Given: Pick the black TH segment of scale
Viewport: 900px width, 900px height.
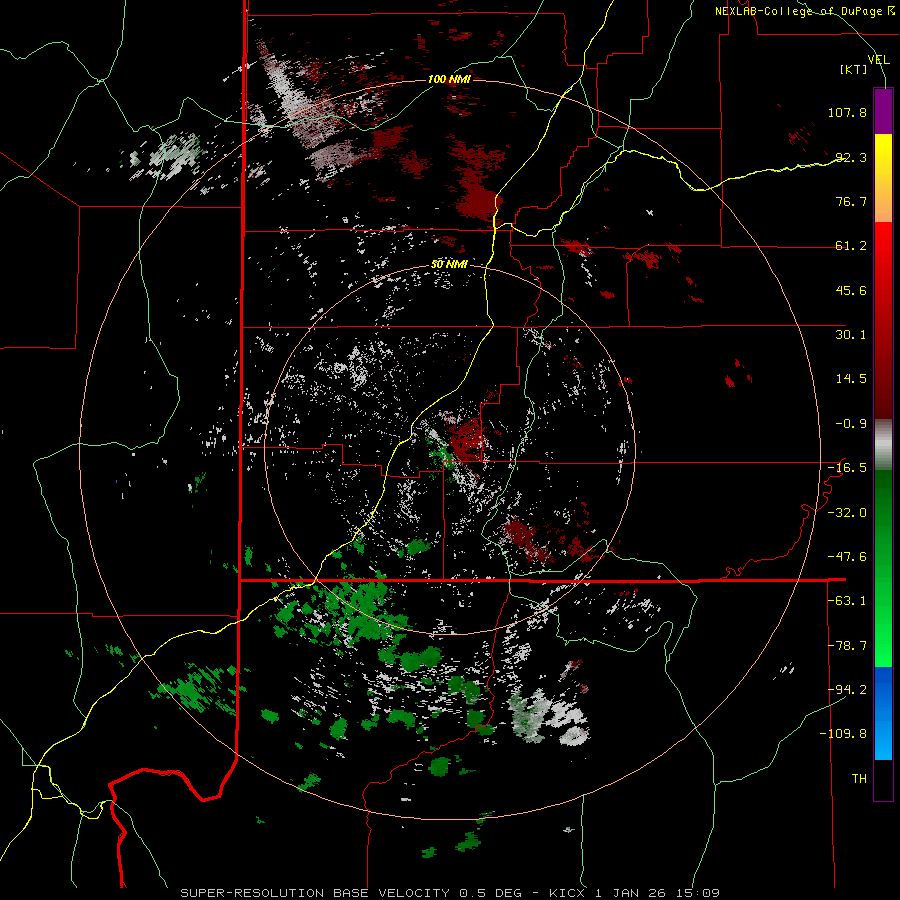Looking at the screenshot, I should pos(883,780).
